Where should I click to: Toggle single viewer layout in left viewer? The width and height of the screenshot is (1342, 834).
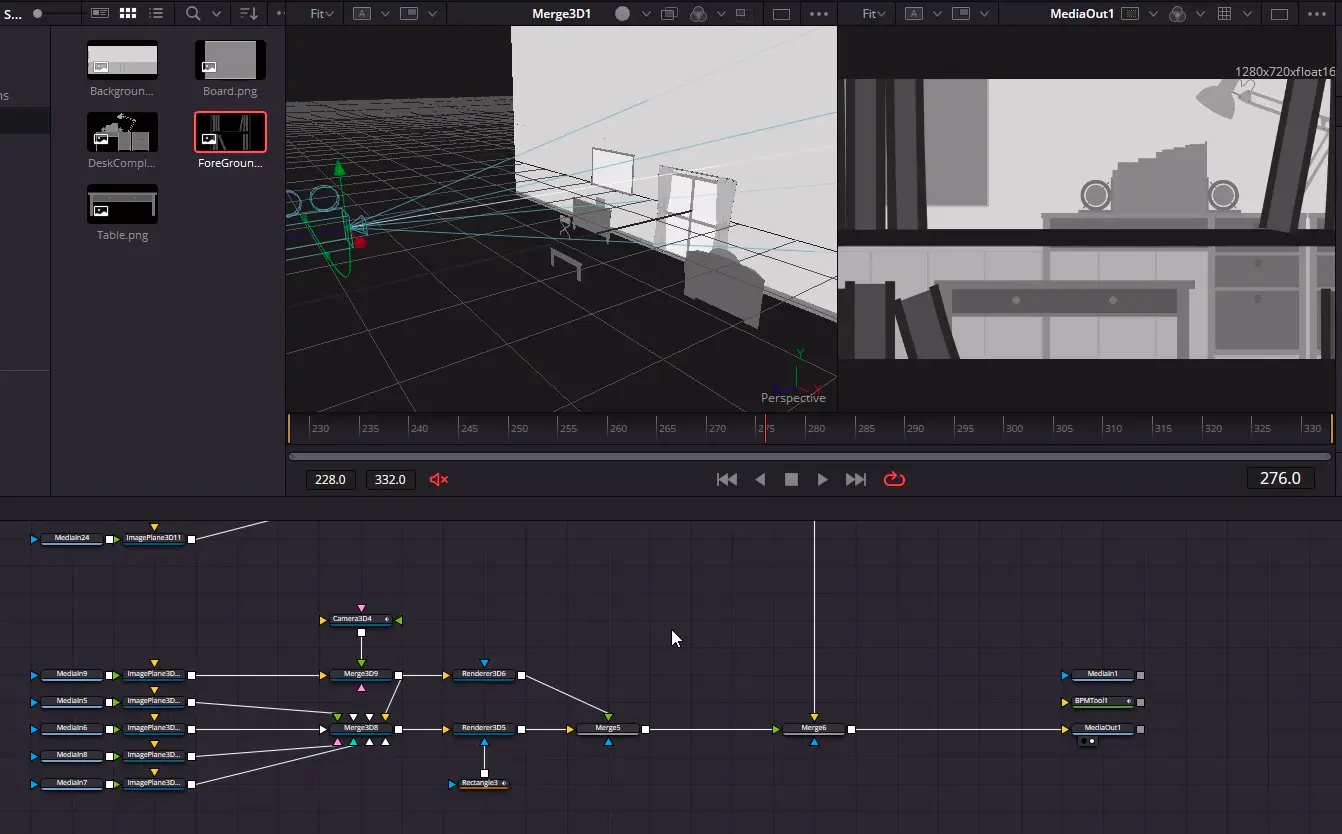click(782, 14)
